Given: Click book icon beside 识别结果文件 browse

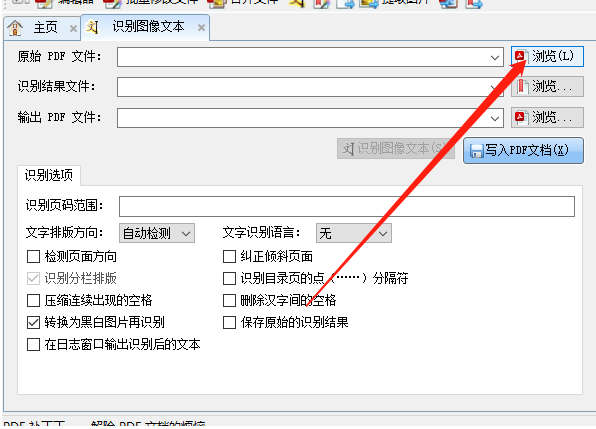Looking at the screenshot, I should pos(522,87).
